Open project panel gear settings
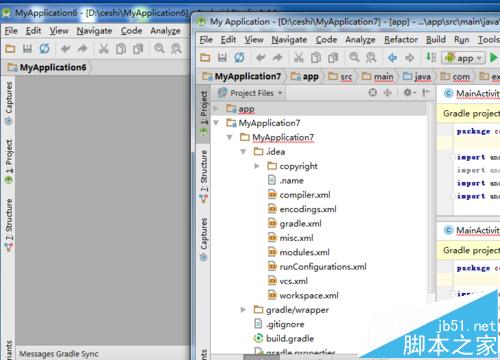The width and height of the screenshot is (500, 360). 409,92
